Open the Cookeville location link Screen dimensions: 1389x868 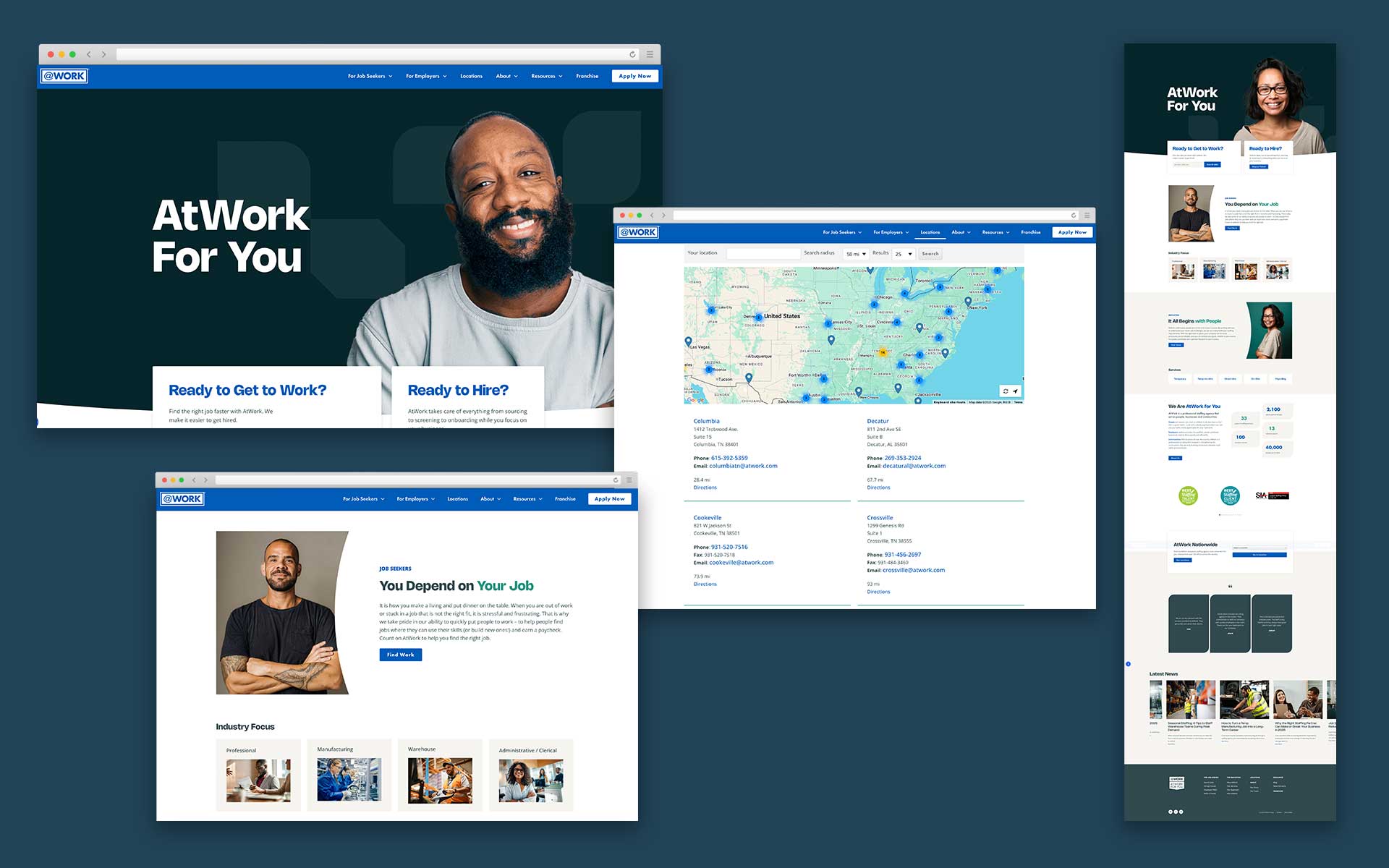(x=708, y=518)
